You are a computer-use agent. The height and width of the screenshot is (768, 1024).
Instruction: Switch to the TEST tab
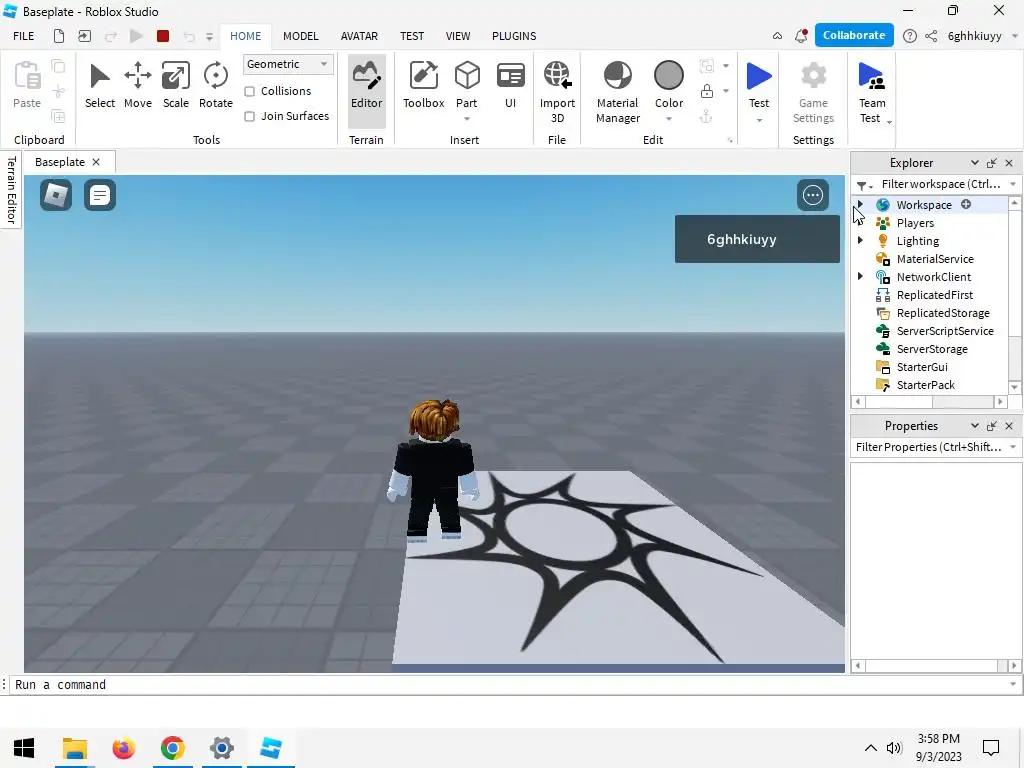412,36
